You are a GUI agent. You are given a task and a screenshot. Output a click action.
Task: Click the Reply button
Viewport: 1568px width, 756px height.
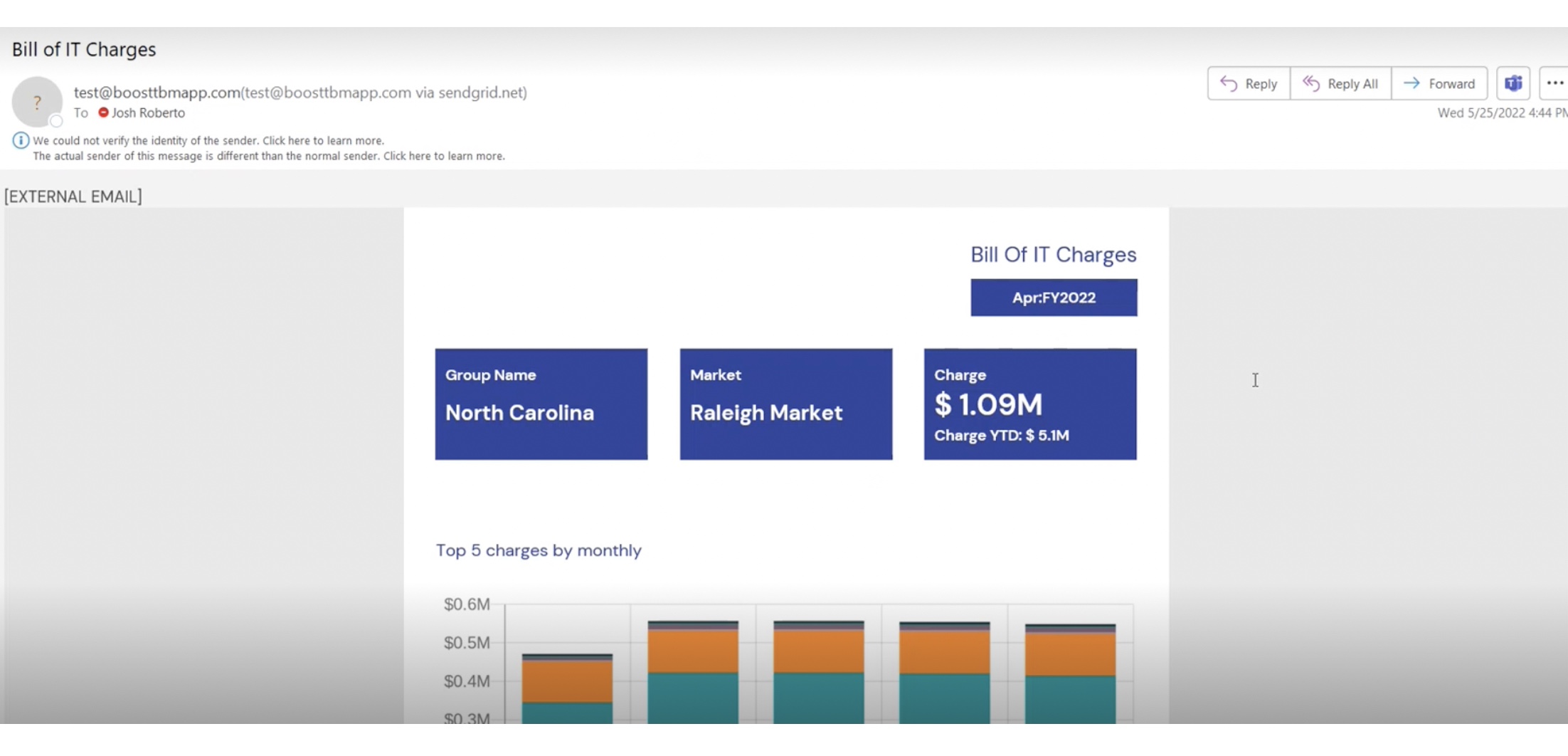point(1249,83)
